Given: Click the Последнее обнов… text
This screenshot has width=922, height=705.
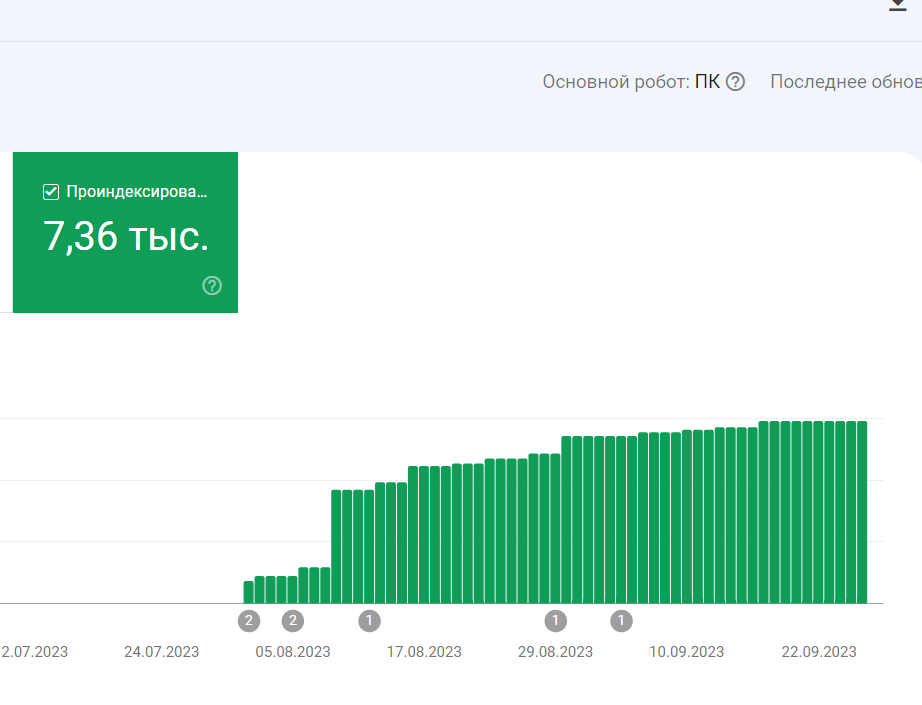Looking at the screenshot, I should (846, 82).
